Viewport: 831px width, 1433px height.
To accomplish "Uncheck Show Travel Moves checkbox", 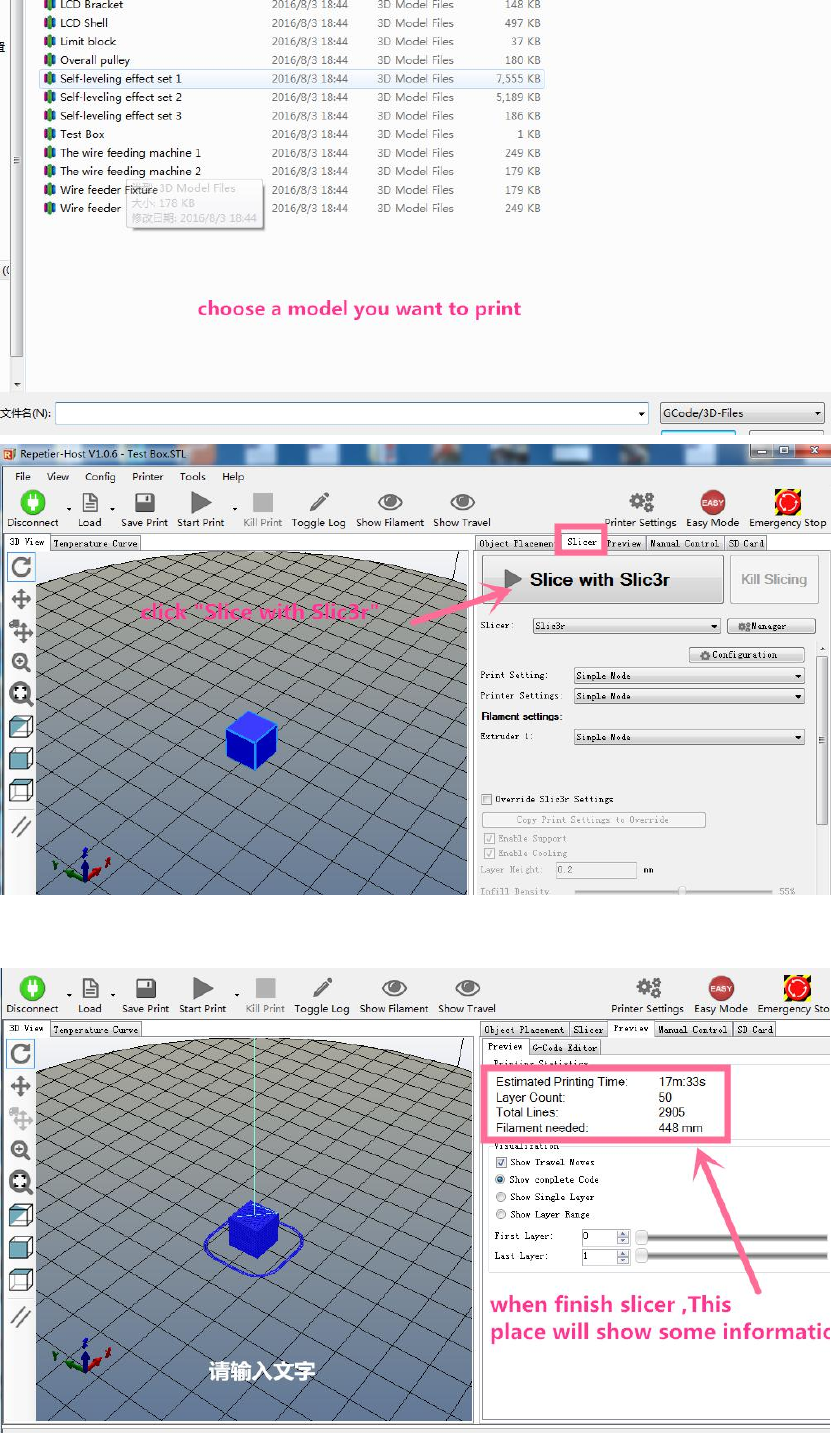I will 501,1162.
